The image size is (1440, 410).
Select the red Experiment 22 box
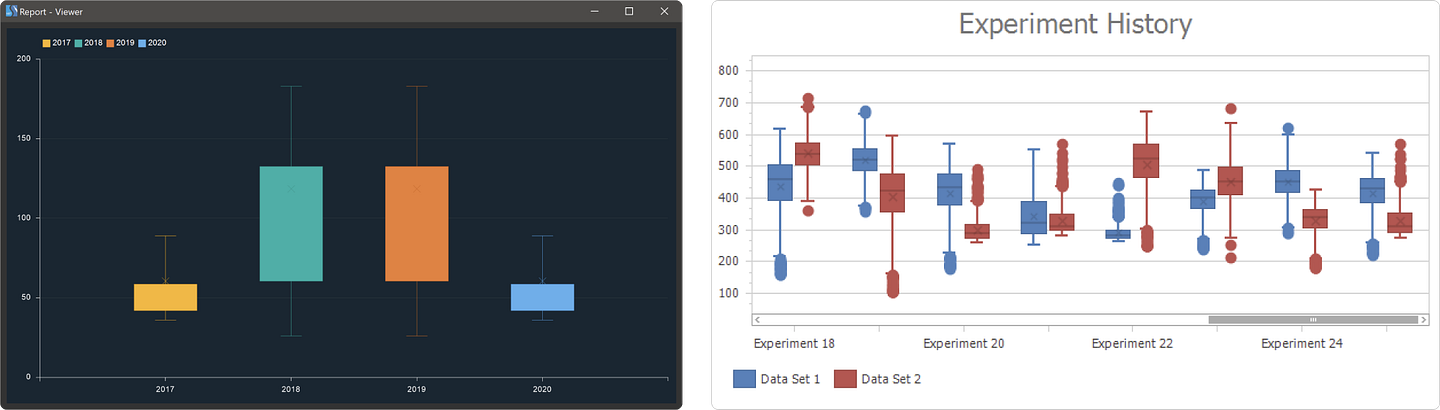(x=1145, y=160)
